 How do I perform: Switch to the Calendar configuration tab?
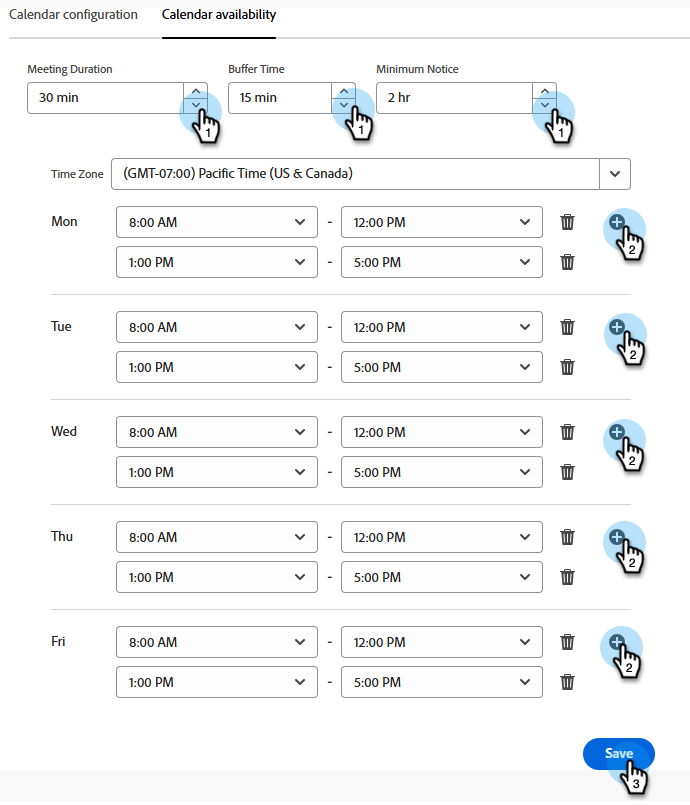coord(73,14)
